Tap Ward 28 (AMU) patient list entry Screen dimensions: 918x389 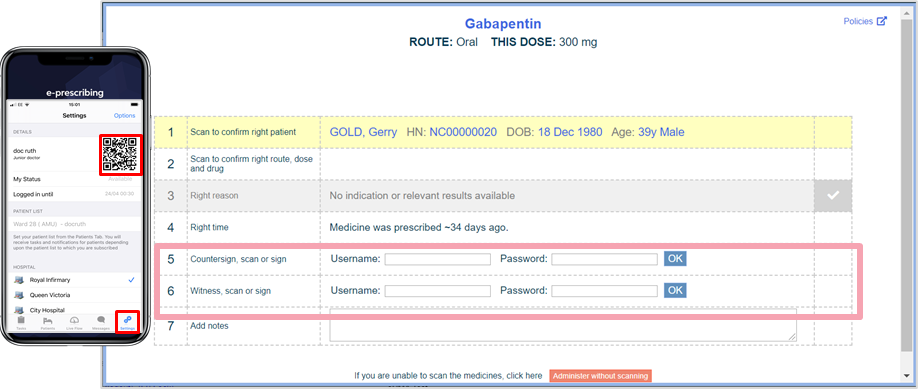coord(74,223)
